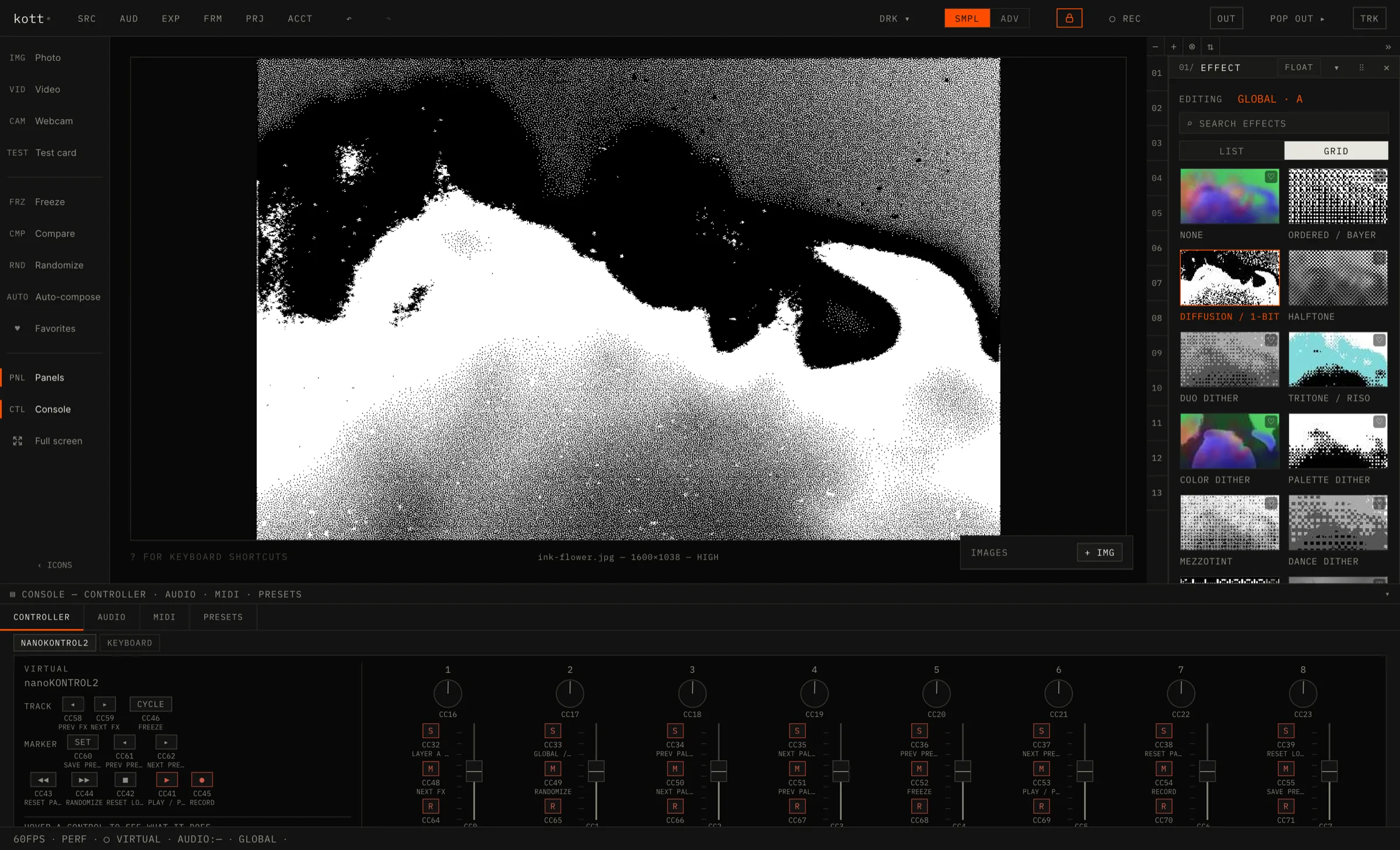Favorite the NONE effect via its heart

pyautogui.click(x=1271, y=177)
